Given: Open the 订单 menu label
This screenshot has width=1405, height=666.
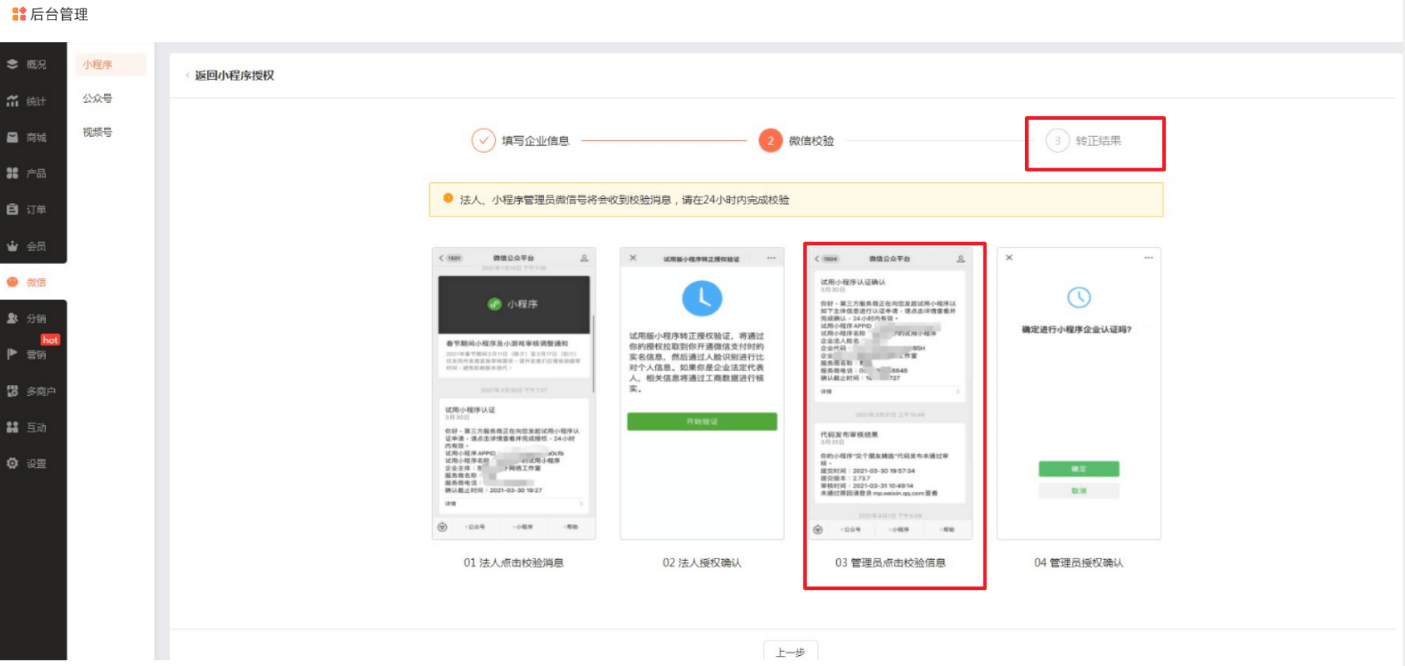Looking at the screenshot, I should click(x=36, y=209).
